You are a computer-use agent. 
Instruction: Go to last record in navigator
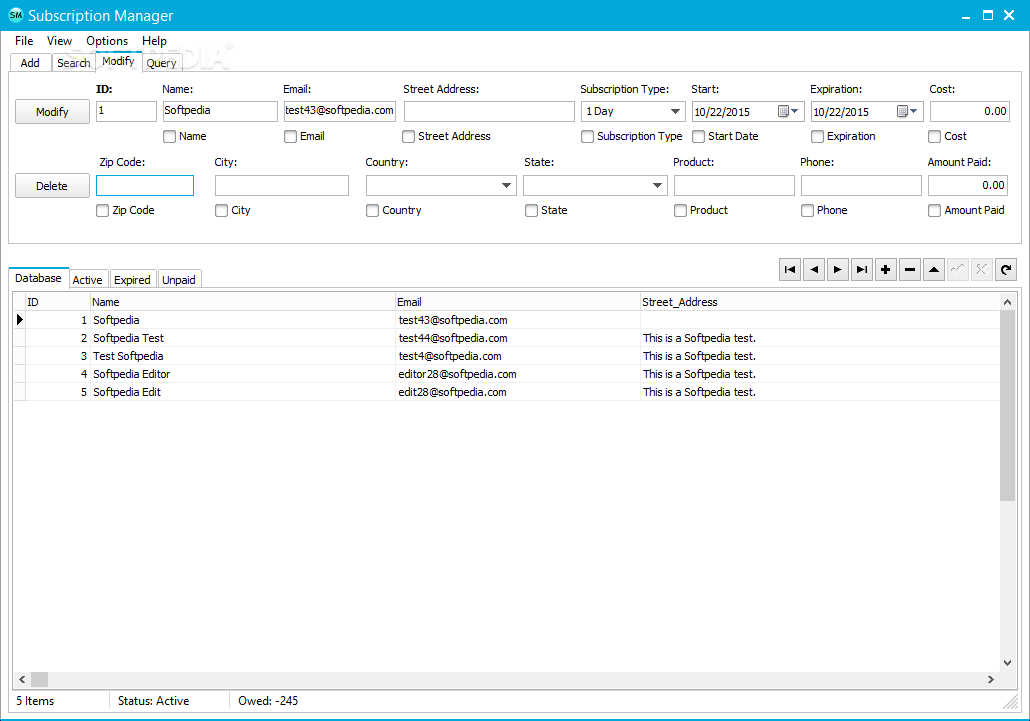click(862, 269)
